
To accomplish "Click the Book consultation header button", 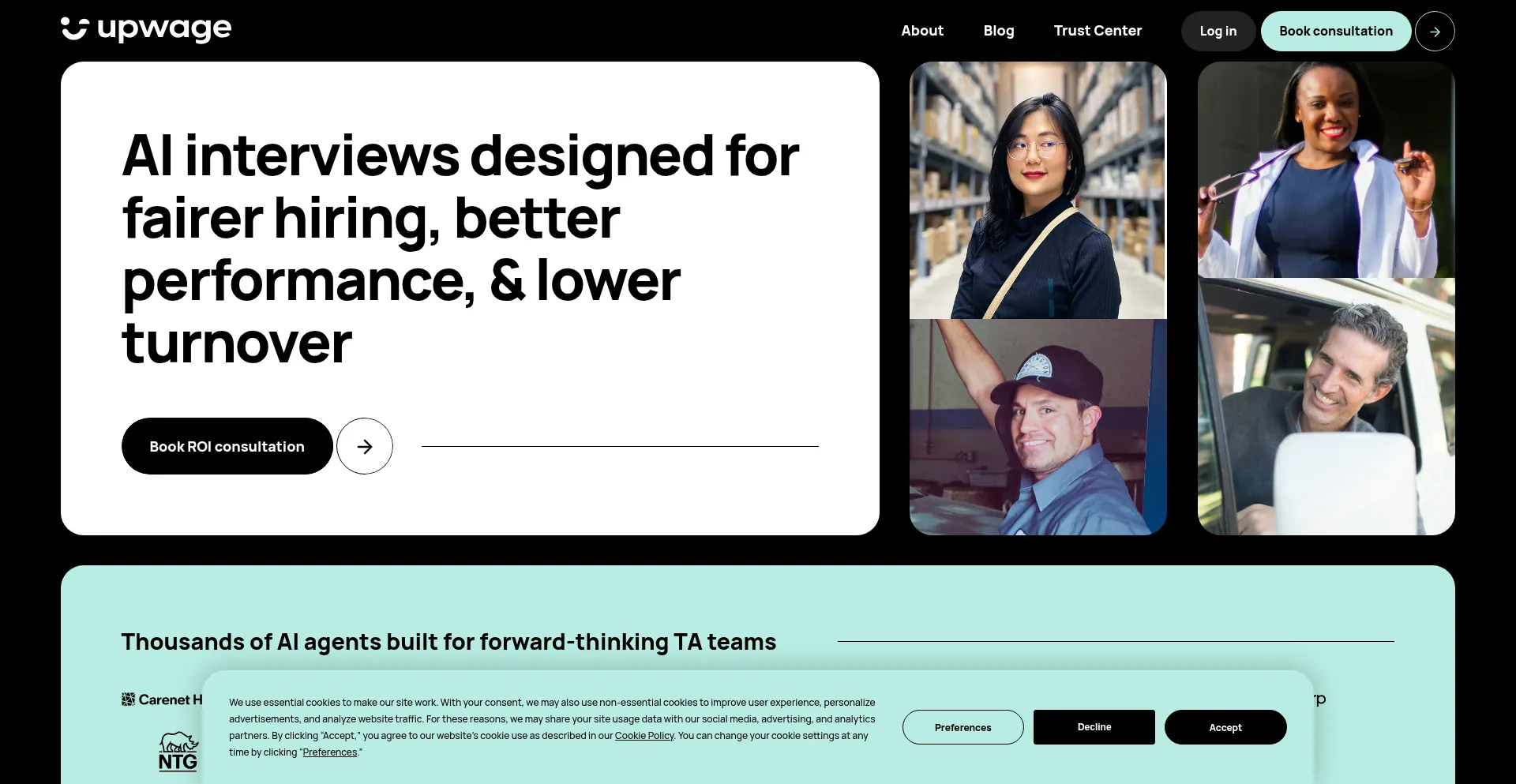I will click(x=1336, y=32).
